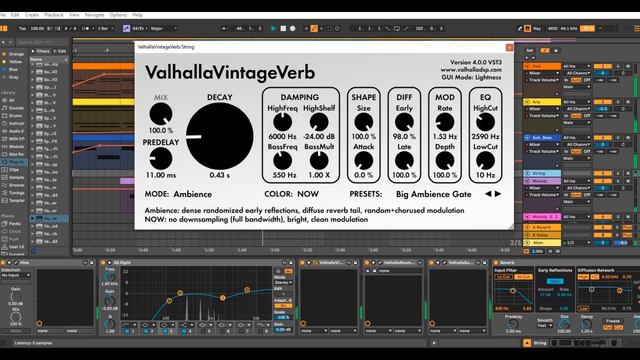Click the Reverb device activator icon
The height and width of the screenshot is (360, 640).
(x=496, y=262)
